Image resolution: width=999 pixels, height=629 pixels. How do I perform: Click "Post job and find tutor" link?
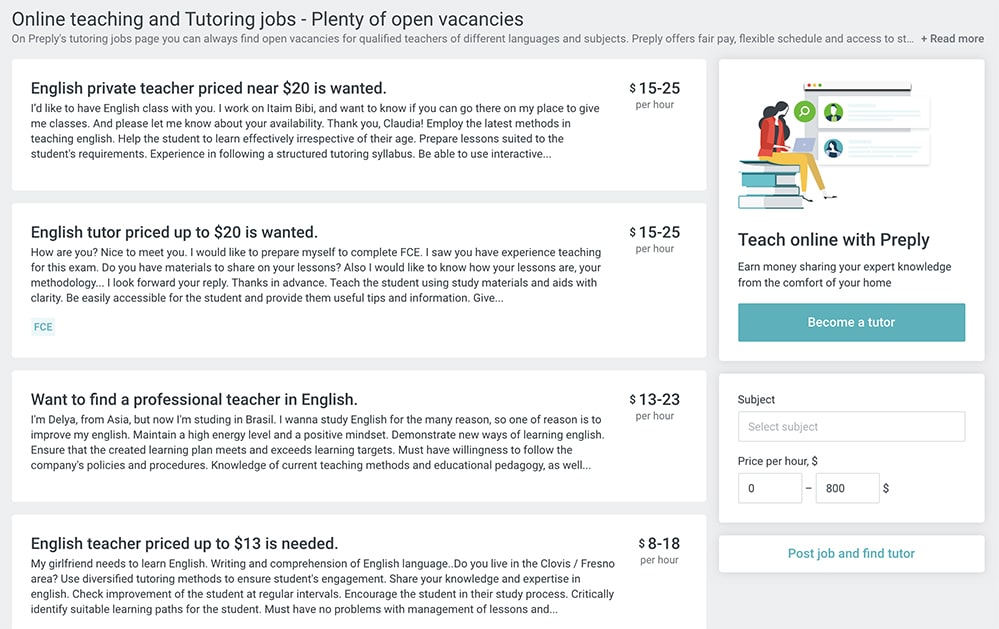point(851,553)
